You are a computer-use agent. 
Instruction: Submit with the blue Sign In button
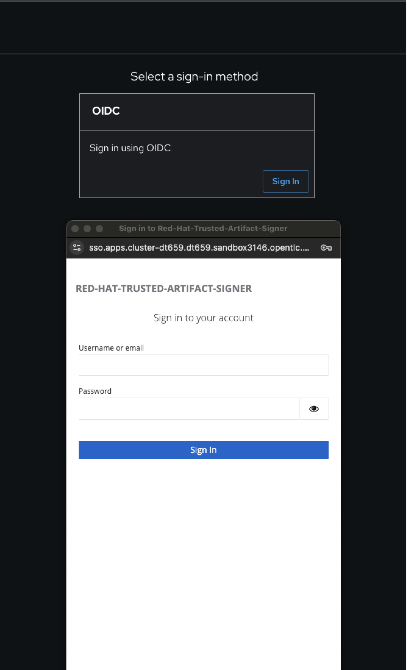pyautogui.click(x=204, y=450)
